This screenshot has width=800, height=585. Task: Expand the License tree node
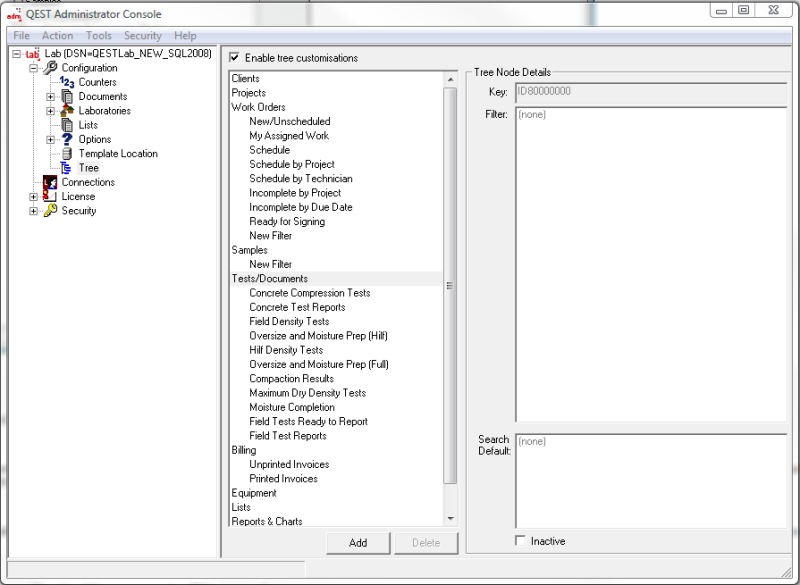pos(32,196)
